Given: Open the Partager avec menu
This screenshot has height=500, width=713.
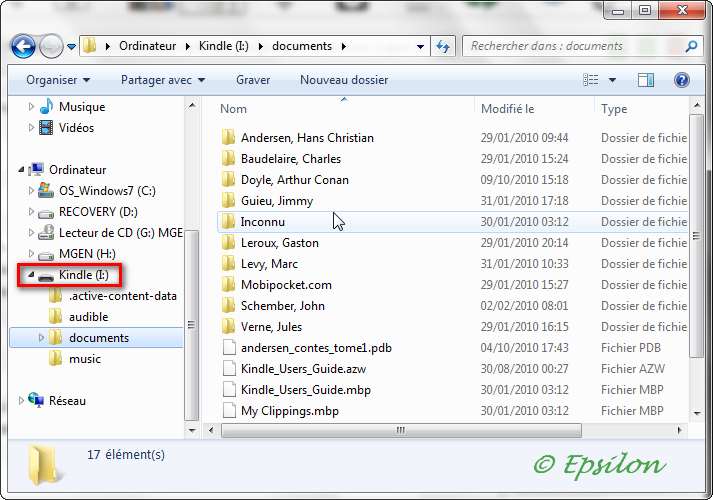Looking at the screenshot, I should pyautogui.click(x=163, y=80).
